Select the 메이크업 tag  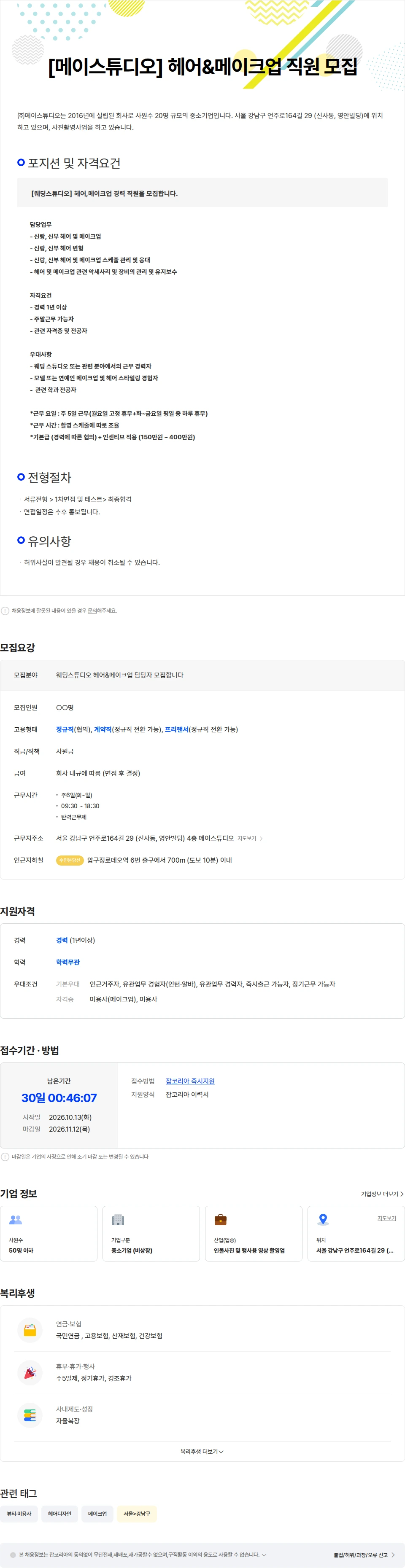pyautogui.click(x=97, y=1514)
